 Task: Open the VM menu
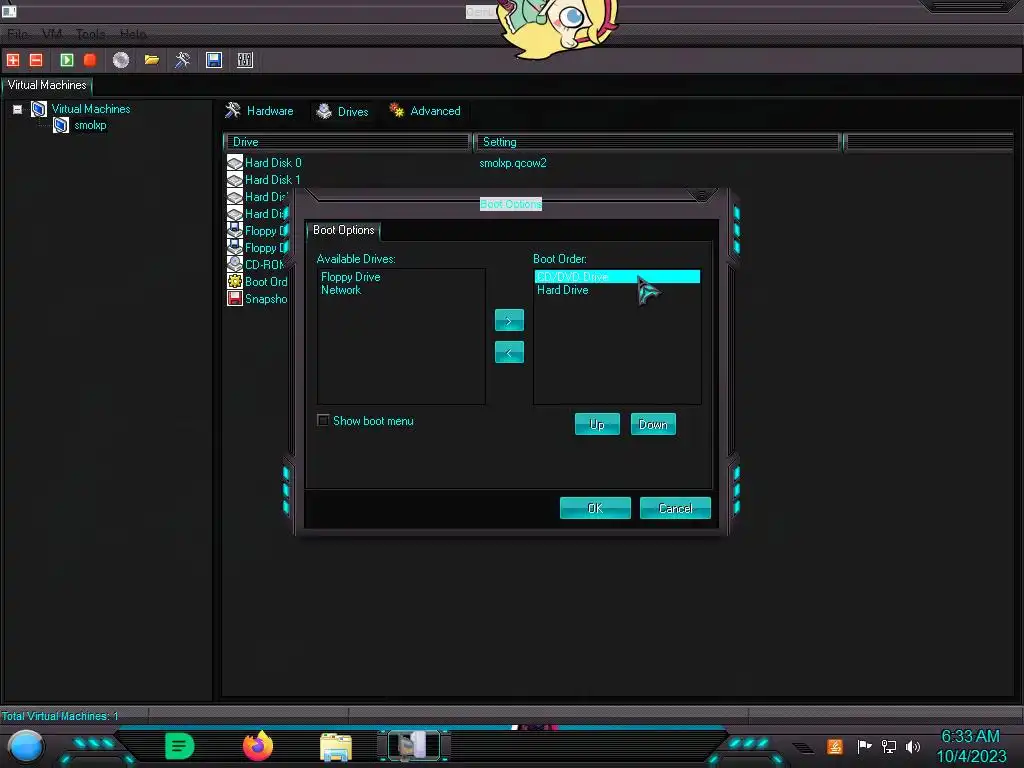point(52,34)
